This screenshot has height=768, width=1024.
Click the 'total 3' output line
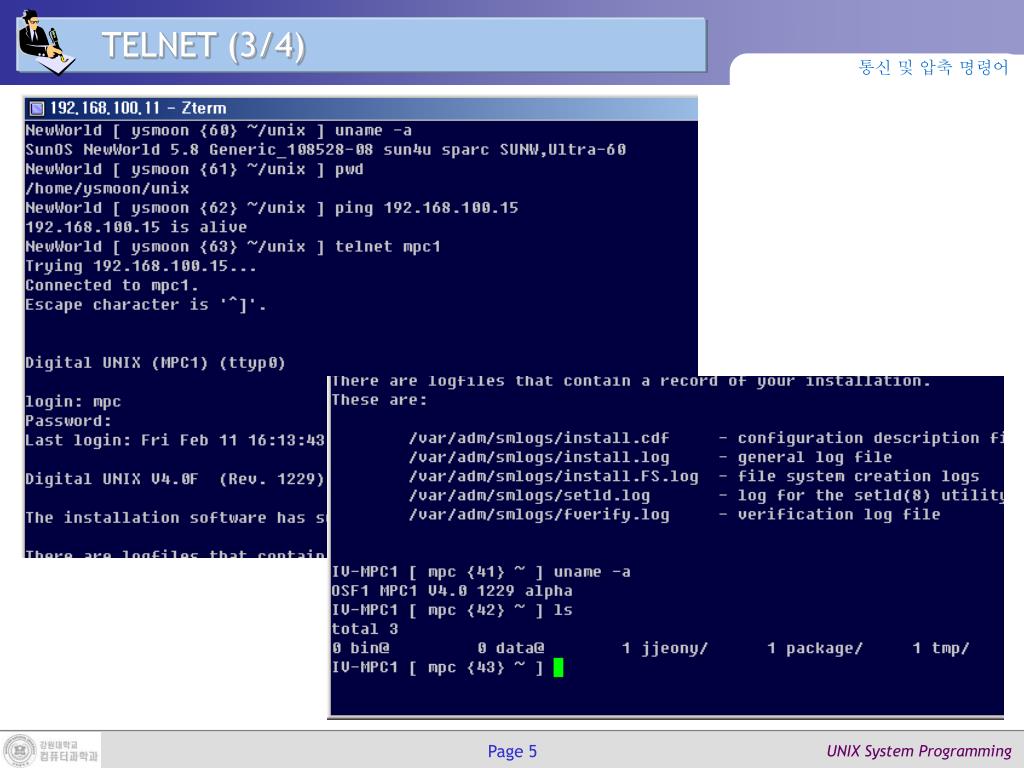[x=365, y=630]
